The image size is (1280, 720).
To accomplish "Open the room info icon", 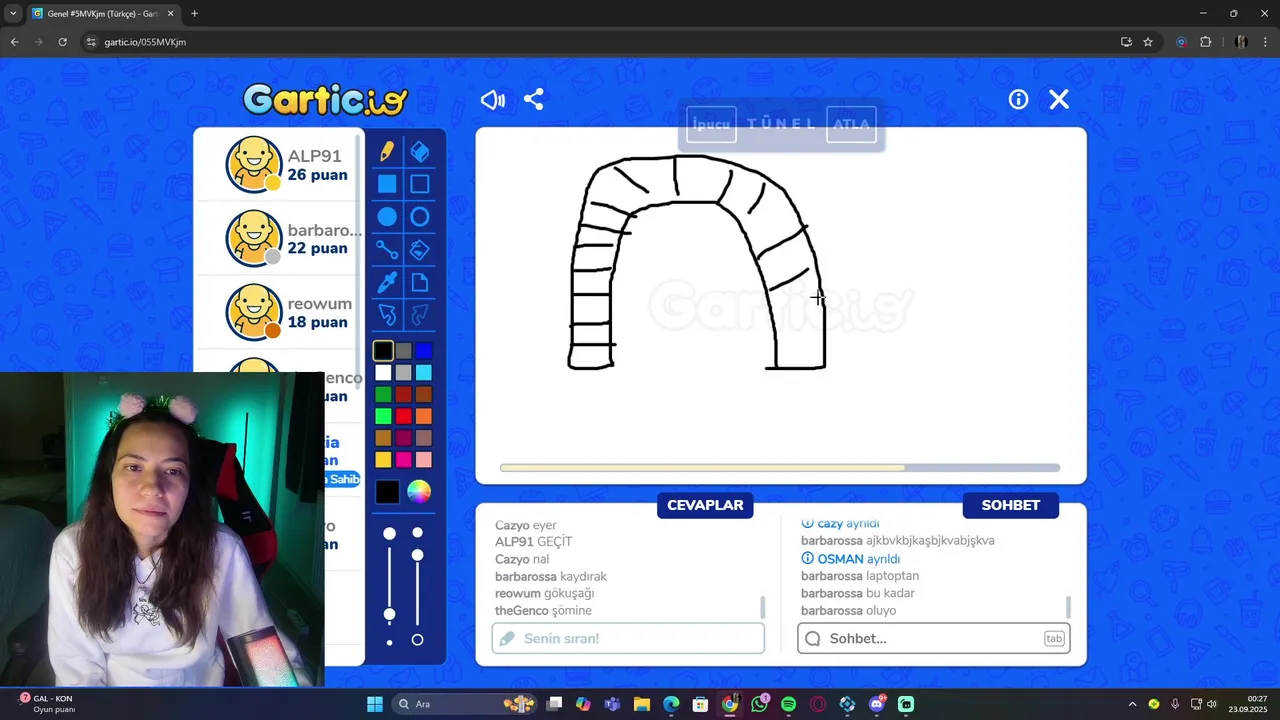I will click(x=1018, y=100).
